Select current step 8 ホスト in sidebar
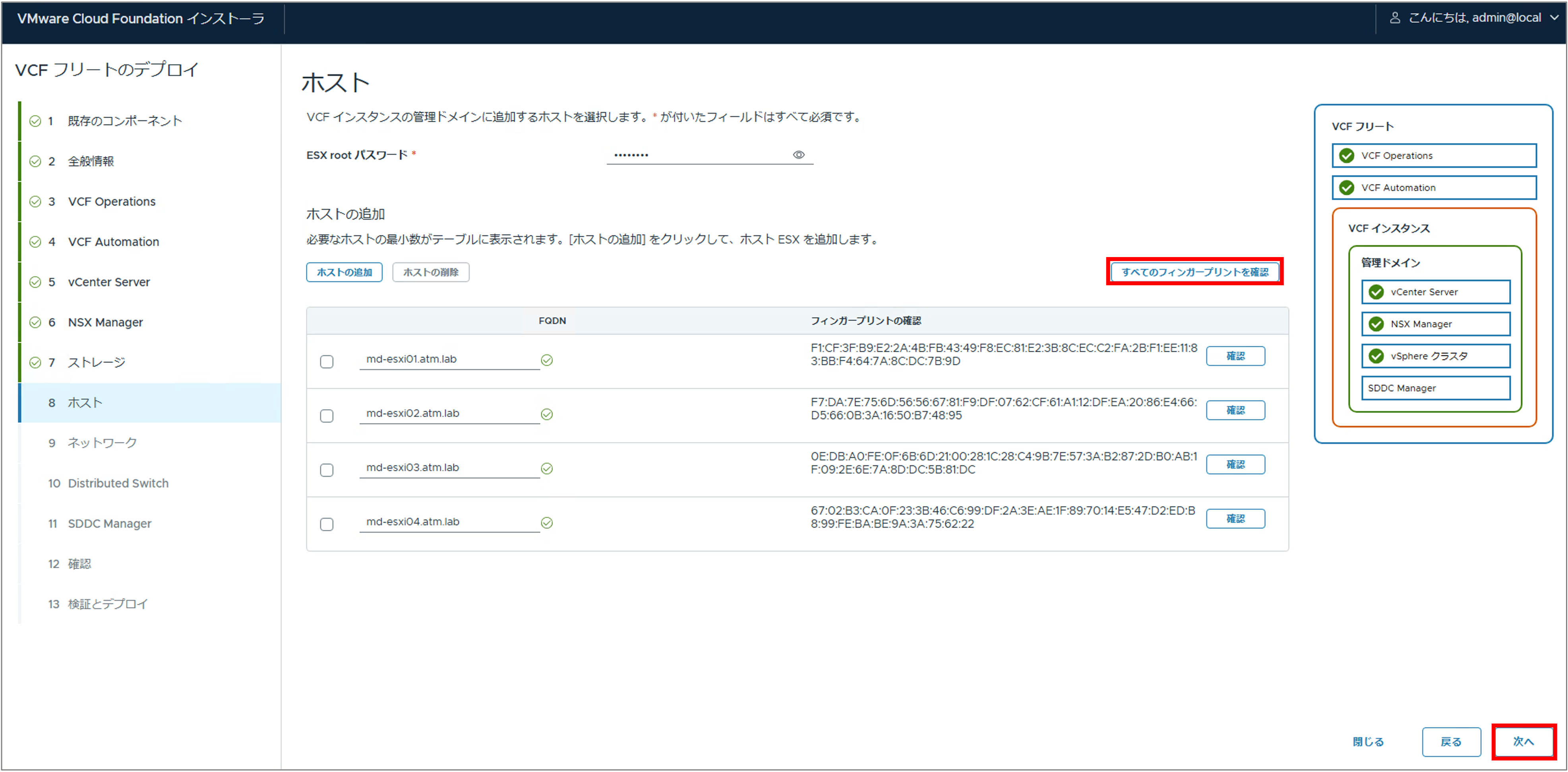The width and height of the screenshot is (1568, 772). pyautogui.click(x=150, y=402)
